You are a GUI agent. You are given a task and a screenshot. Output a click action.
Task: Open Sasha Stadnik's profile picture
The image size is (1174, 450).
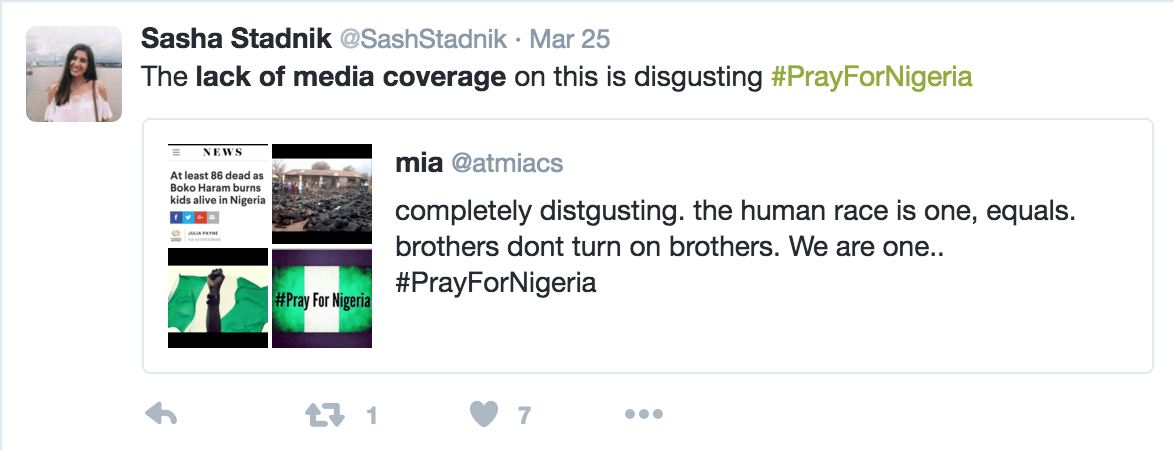(x=74, y=73)
